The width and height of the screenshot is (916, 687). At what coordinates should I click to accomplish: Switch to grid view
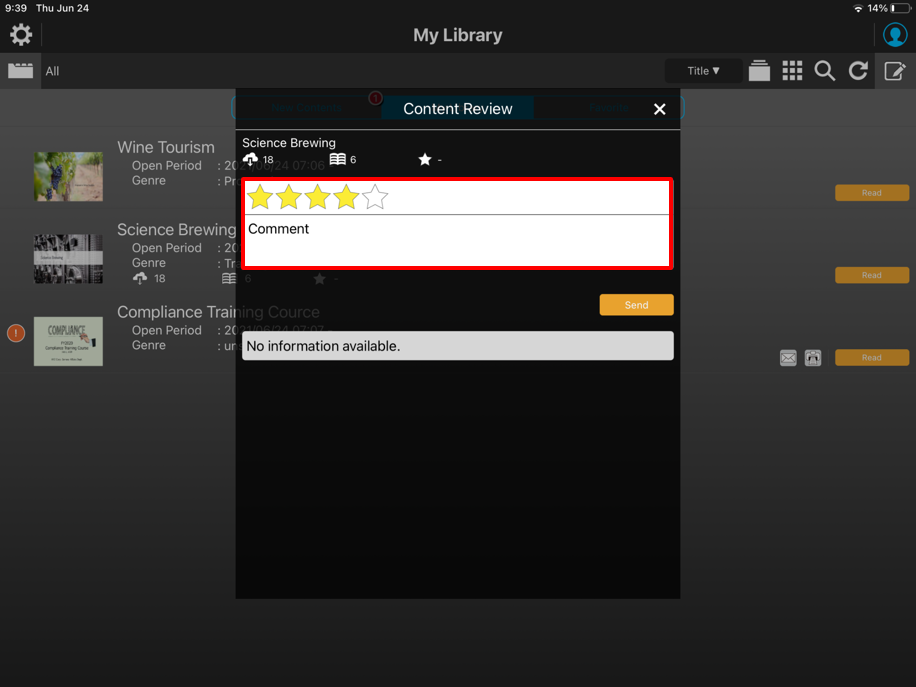point(792,71)
